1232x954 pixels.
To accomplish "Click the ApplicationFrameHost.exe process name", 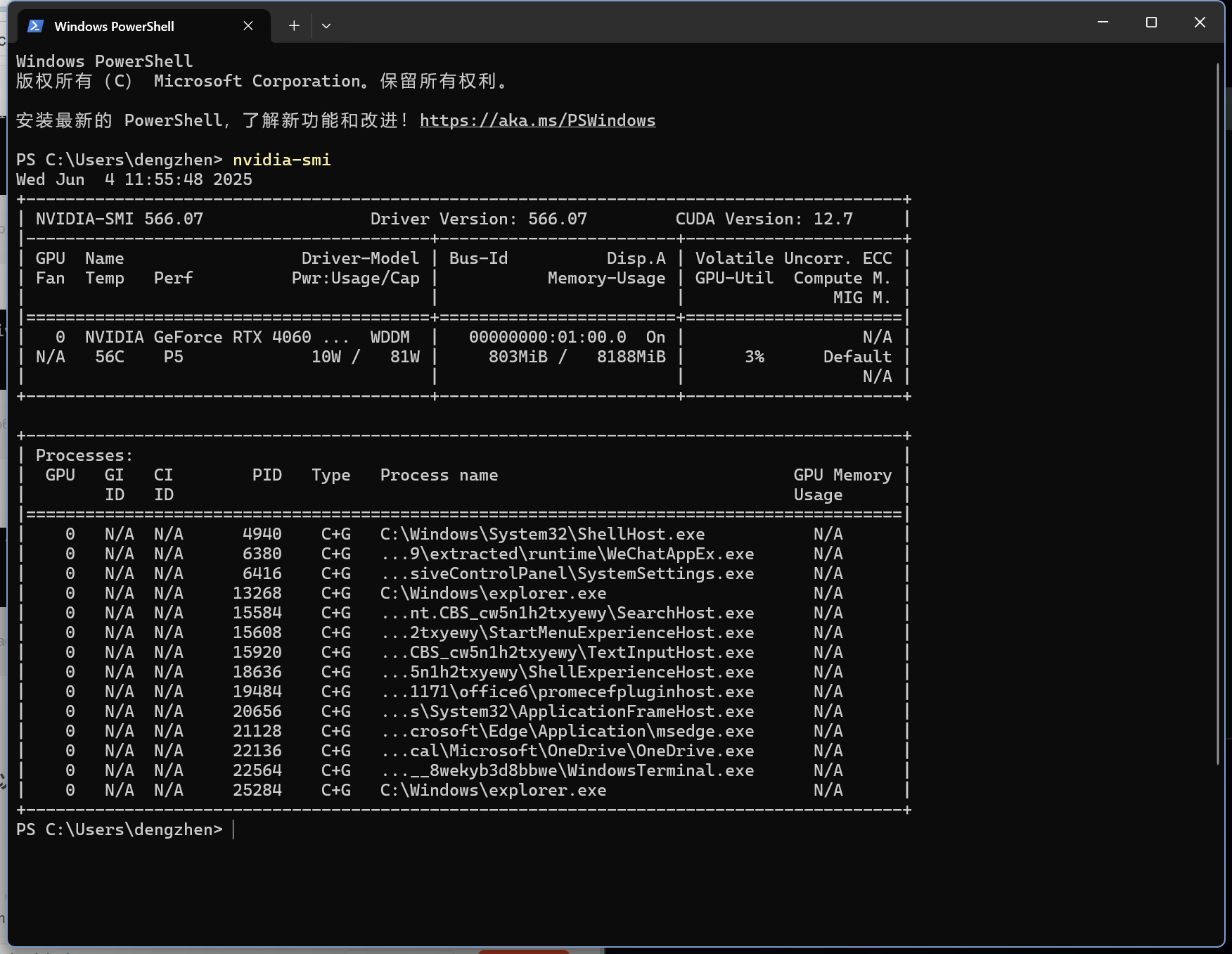I will click(567, 711).
